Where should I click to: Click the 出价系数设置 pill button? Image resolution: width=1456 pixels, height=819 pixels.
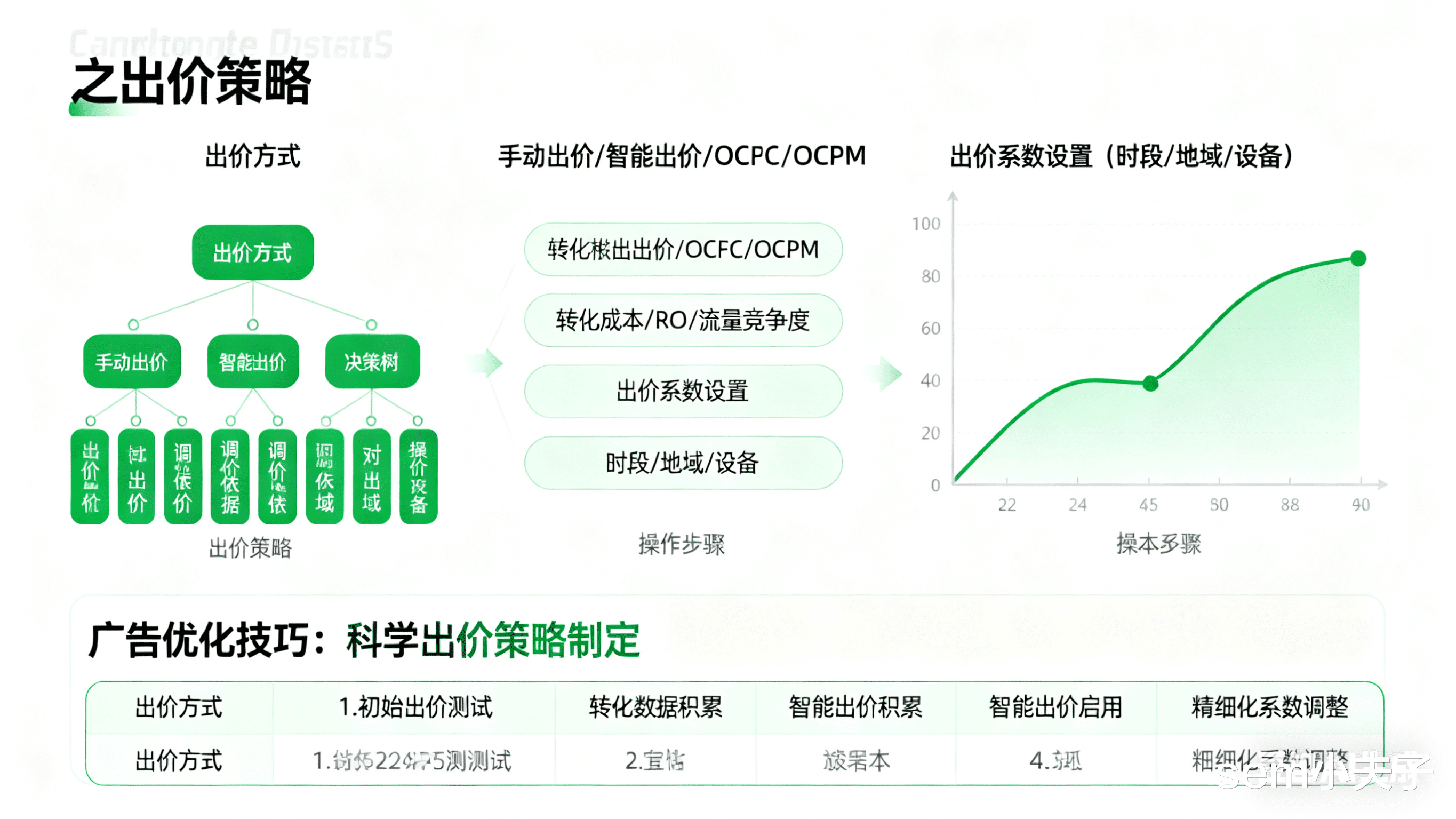(683, 392)
